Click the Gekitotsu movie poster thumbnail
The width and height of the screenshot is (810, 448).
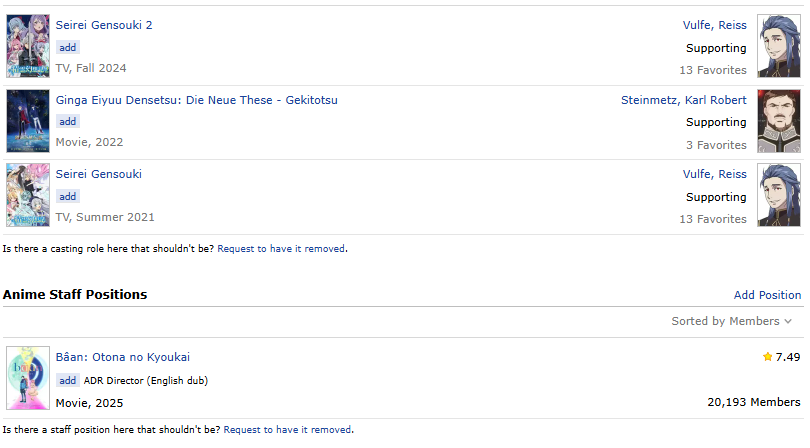tap(28, 121)
